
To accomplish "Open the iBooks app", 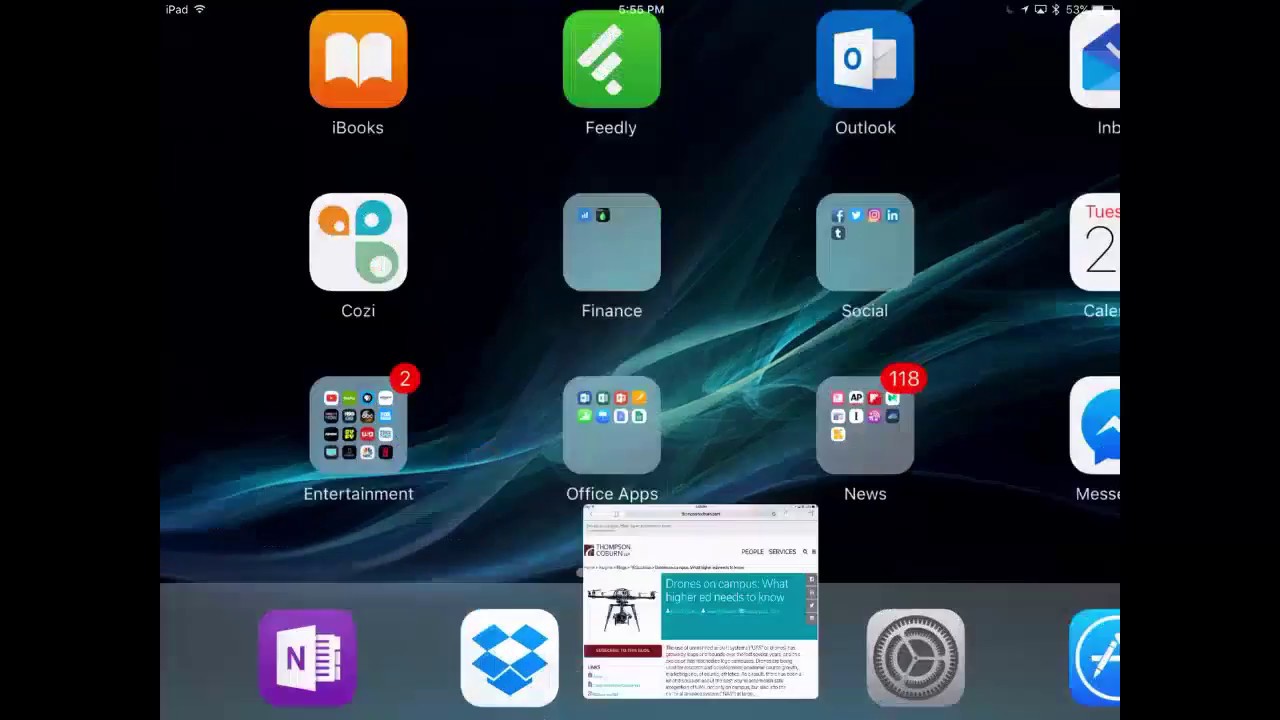I will [358, 59].
